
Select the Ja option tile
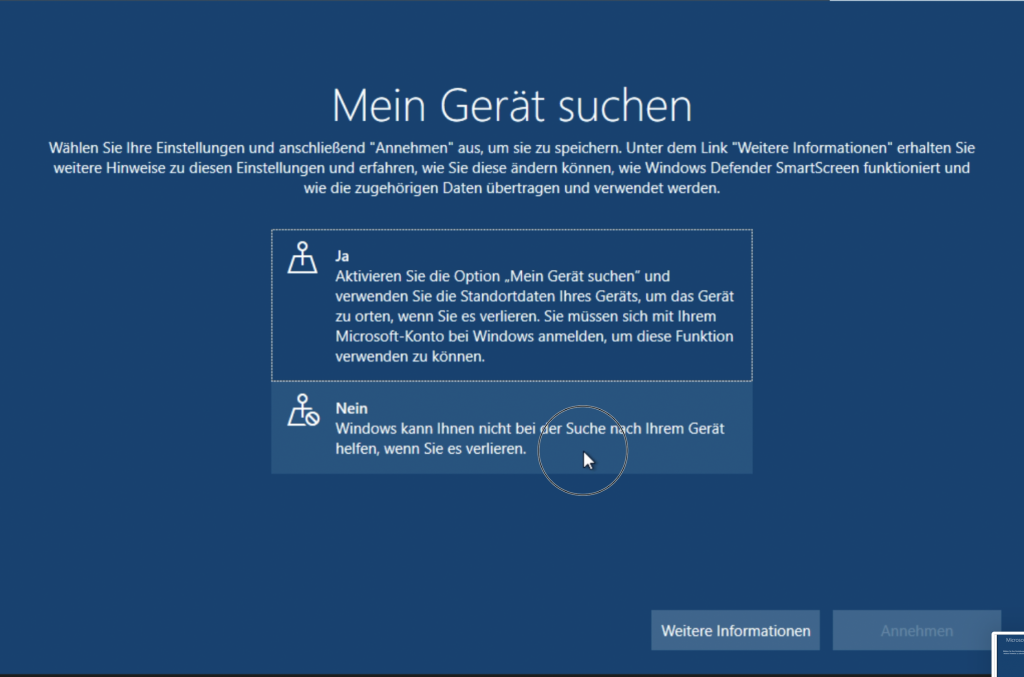[511, 305]
